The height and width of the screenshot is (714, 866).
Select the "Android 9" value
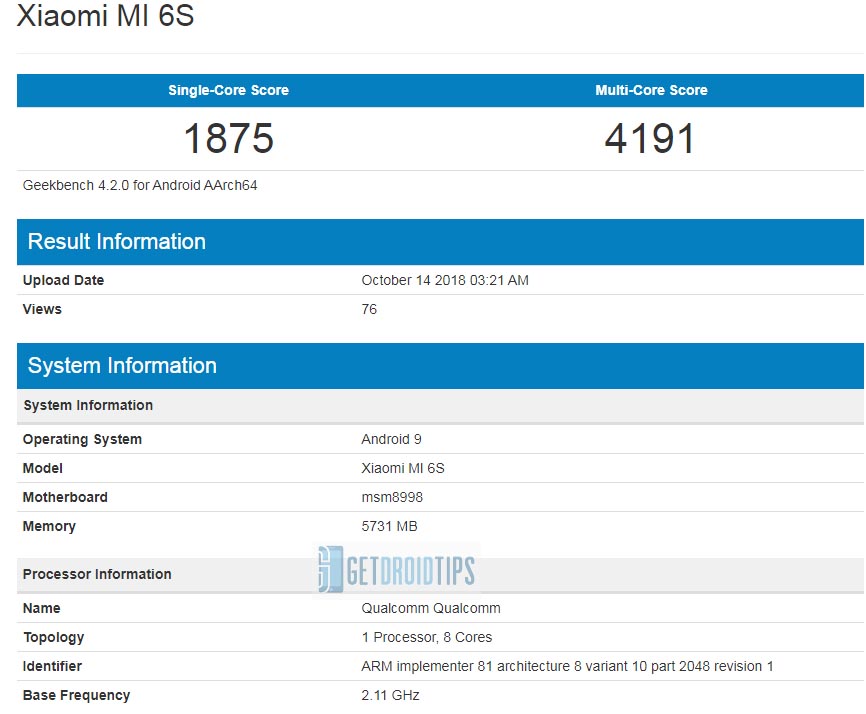pos(392,439)
